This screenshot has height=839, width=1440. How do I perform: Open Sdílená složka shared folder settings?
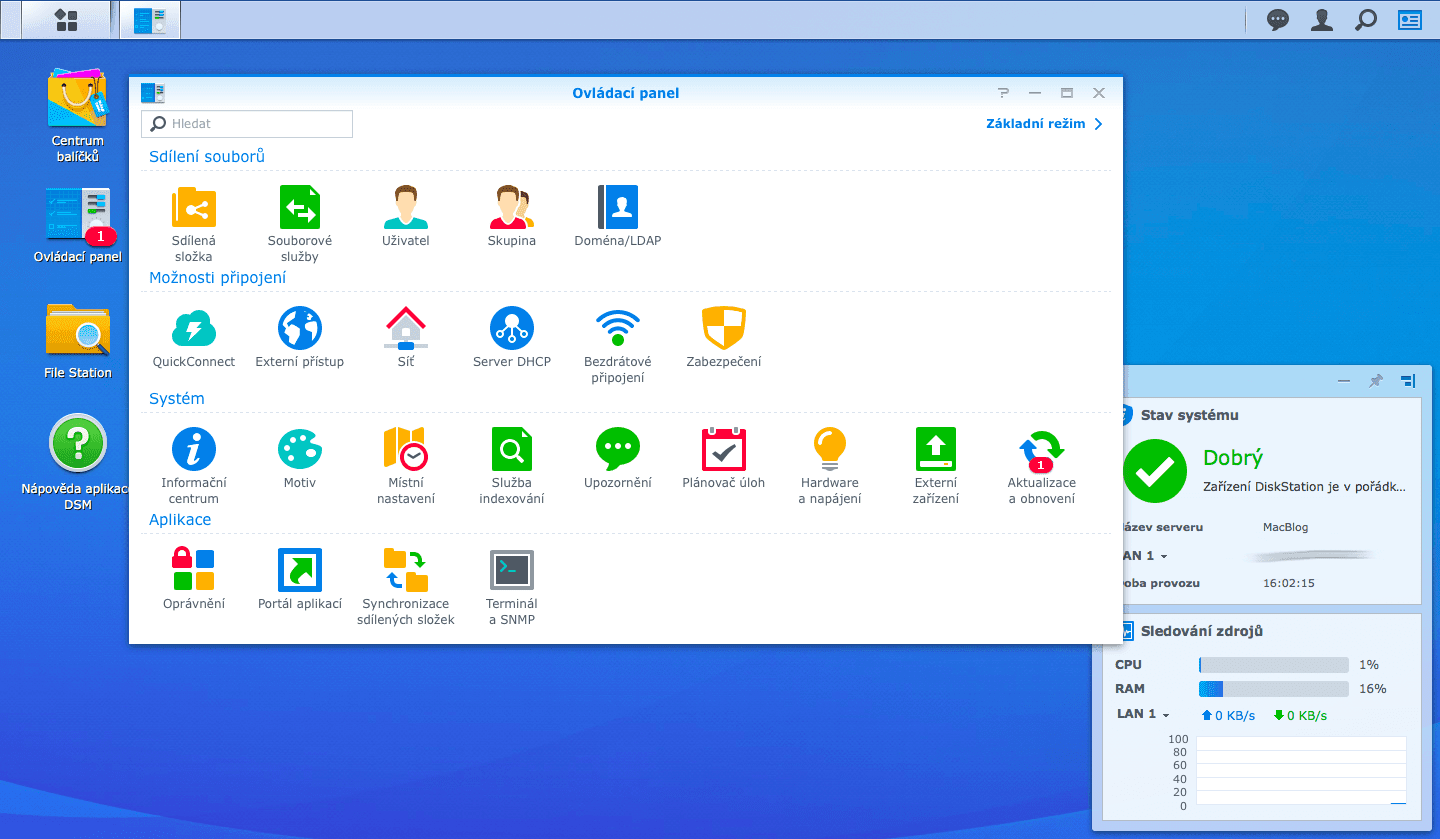(x=194, y=224)
